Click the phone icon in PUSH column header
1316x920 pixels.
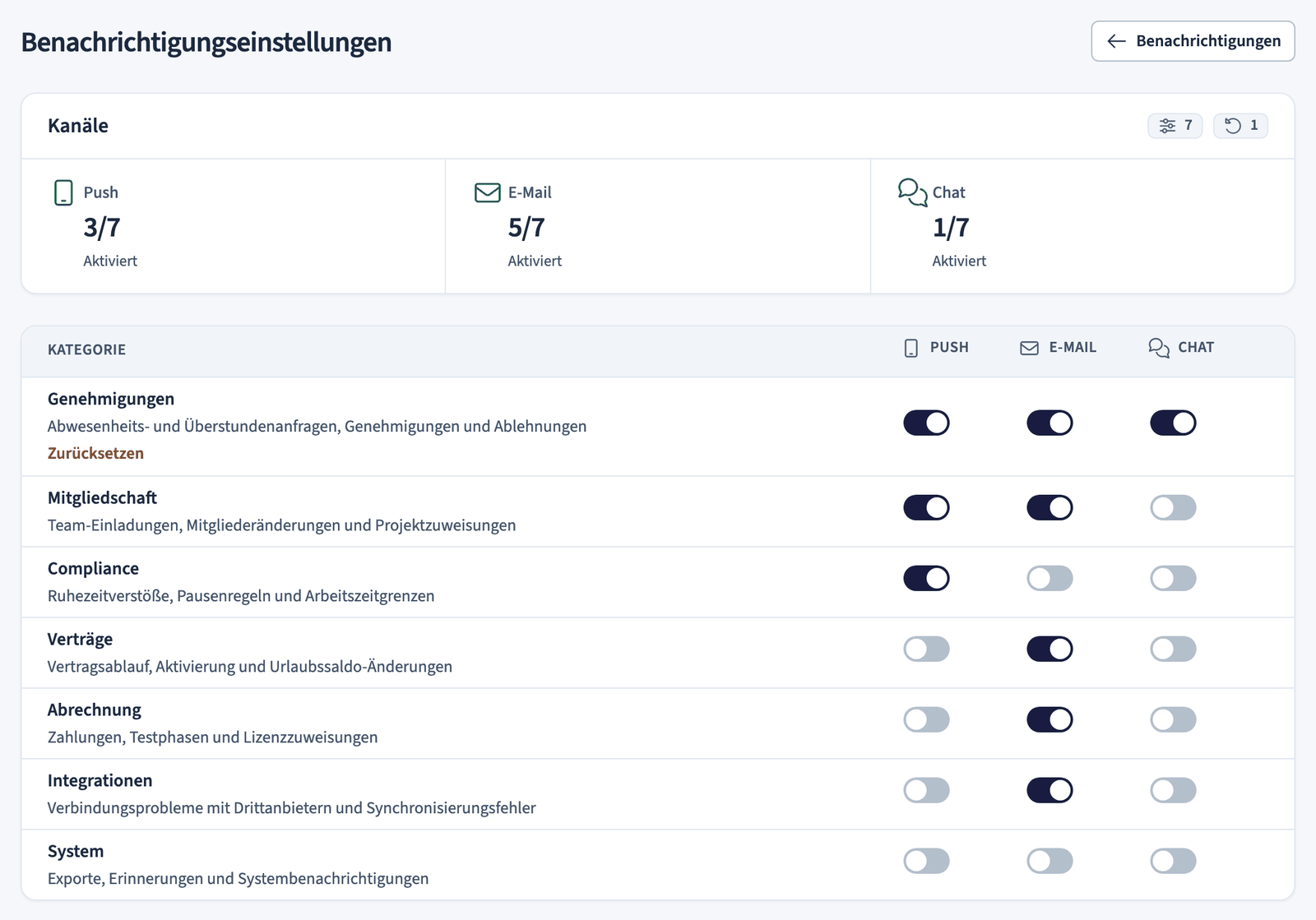[x=911, y=348]
